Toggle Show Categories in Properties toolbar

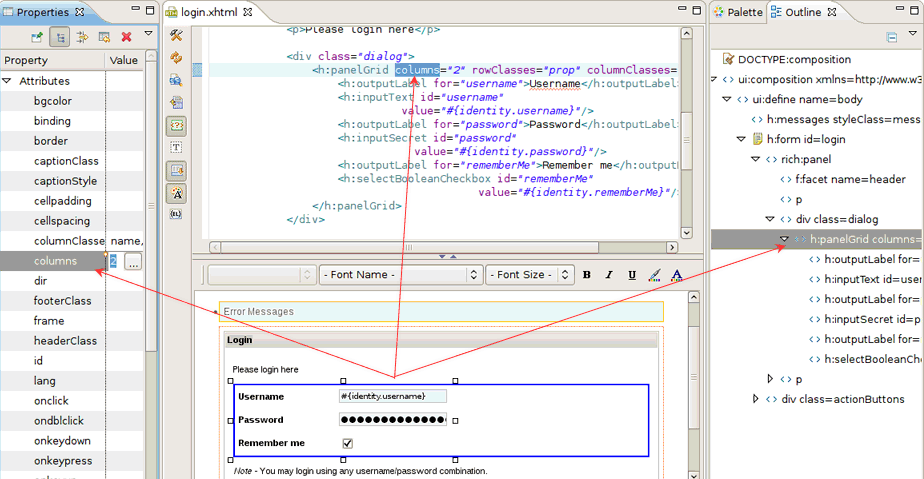(x=59, y=37)
